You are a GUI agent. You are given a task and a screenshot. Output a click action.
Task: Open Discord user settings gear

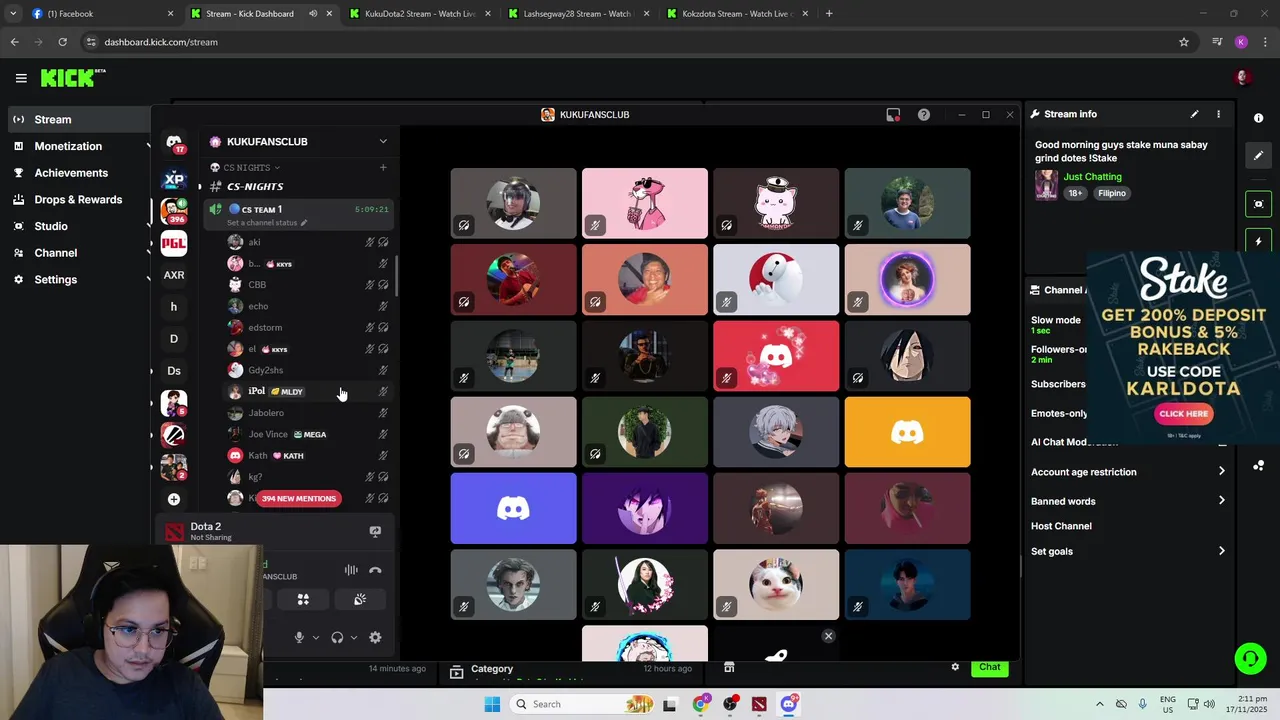click(x=375, y=637)
